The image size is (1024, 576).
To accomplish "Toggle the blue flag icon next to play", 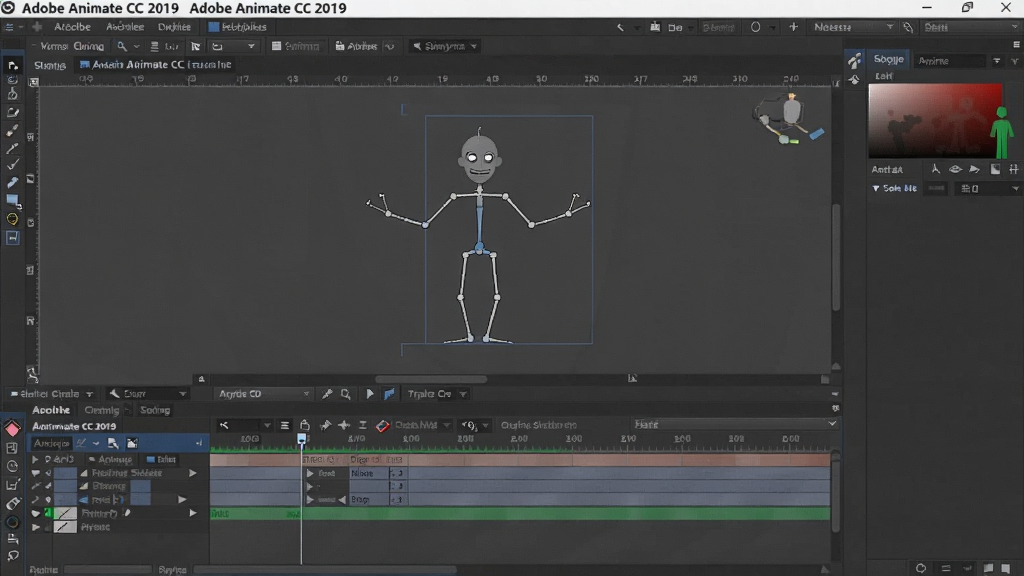I will (x=389, y=394).
